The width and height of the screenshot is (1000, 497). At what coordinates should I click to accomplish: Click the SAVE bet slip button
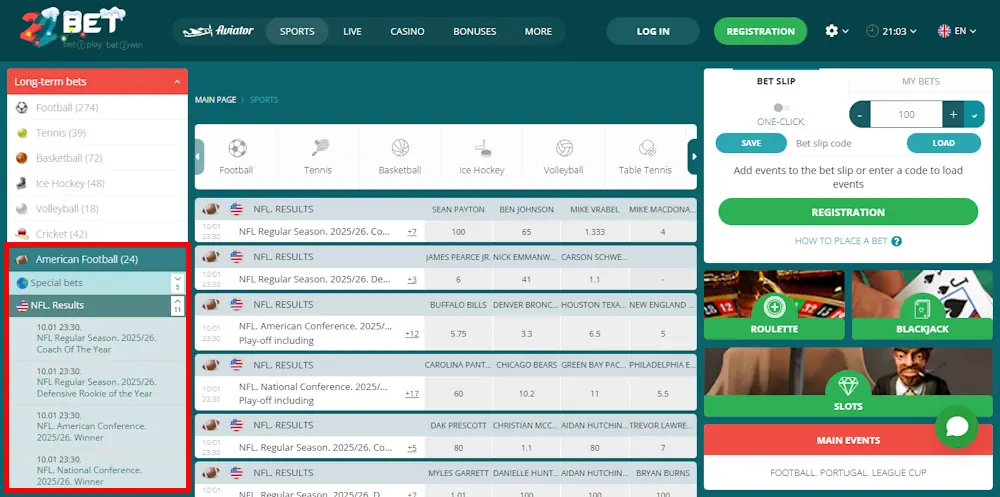(751, 143)
